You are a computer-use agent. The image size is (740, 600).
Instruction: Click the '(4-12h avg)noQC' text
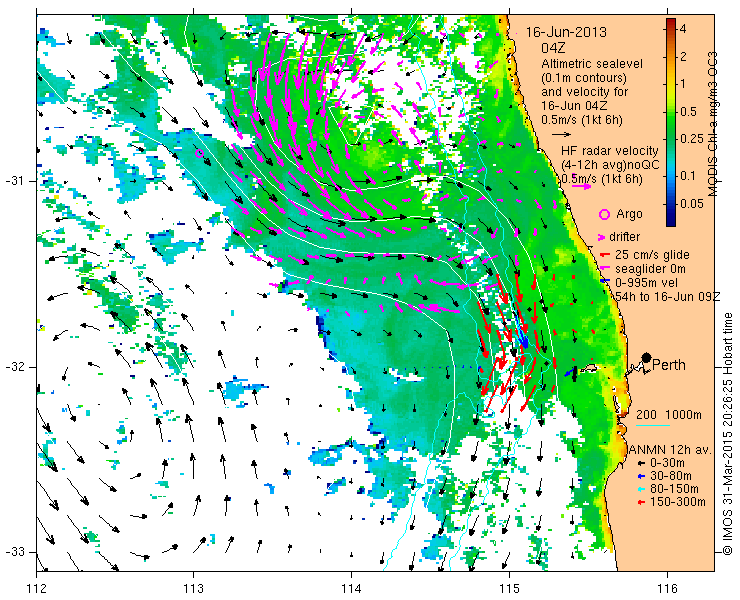(610, 165)
